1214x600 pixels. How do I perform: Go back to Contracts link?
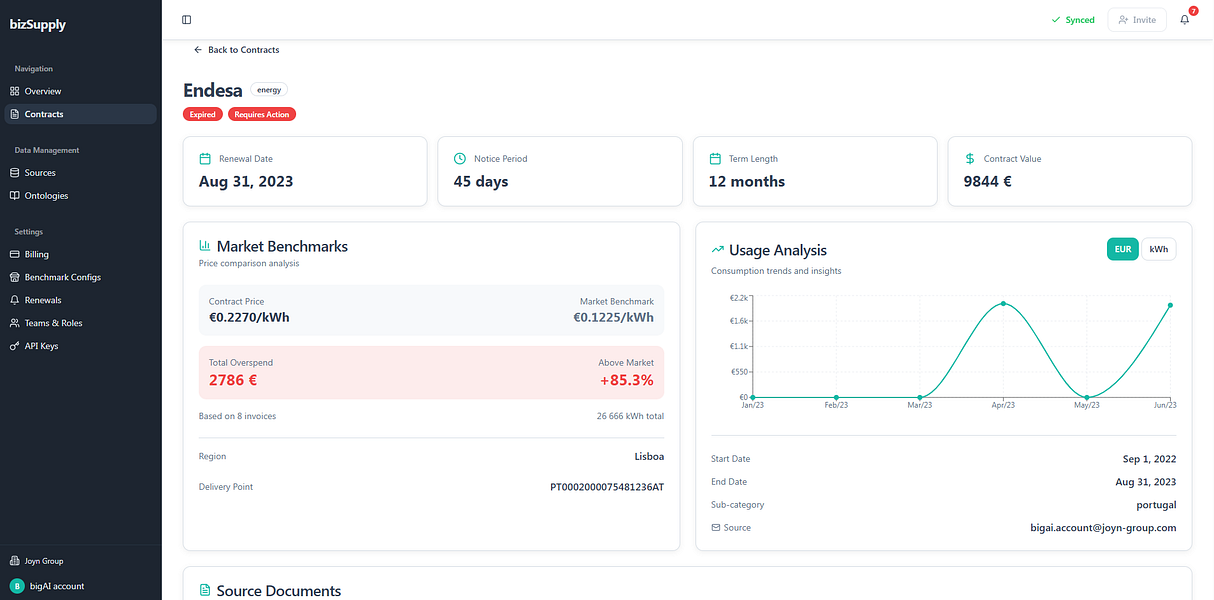tap(236, 50)
